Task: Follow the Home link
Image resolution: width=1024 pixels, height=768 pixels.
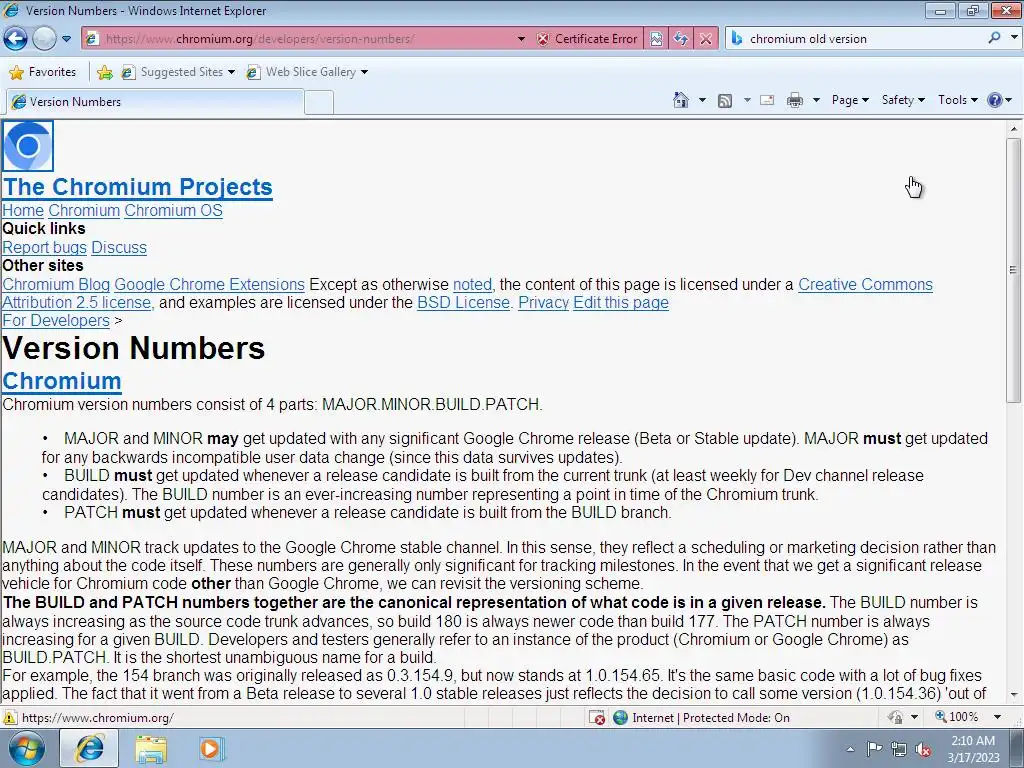Action: pos(23,210)
